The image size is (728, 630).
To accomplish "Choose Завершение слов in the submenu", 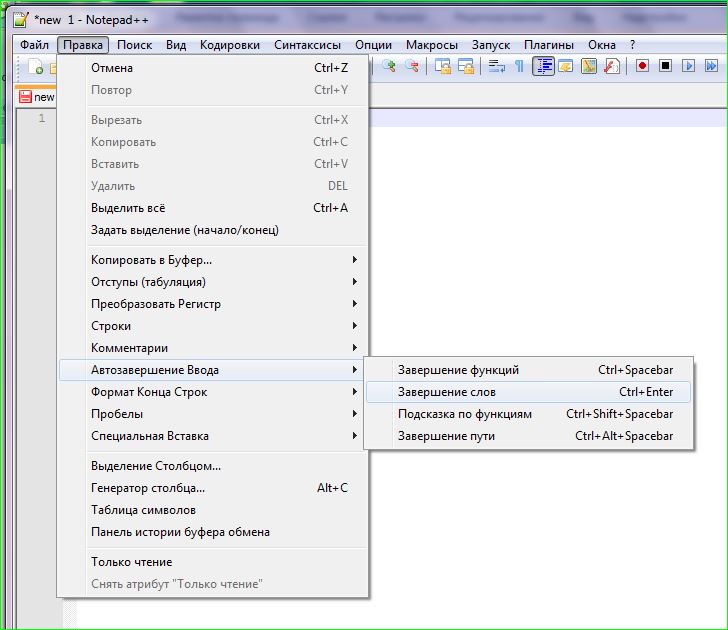I will pyautogui.click(x=528, y=392).
